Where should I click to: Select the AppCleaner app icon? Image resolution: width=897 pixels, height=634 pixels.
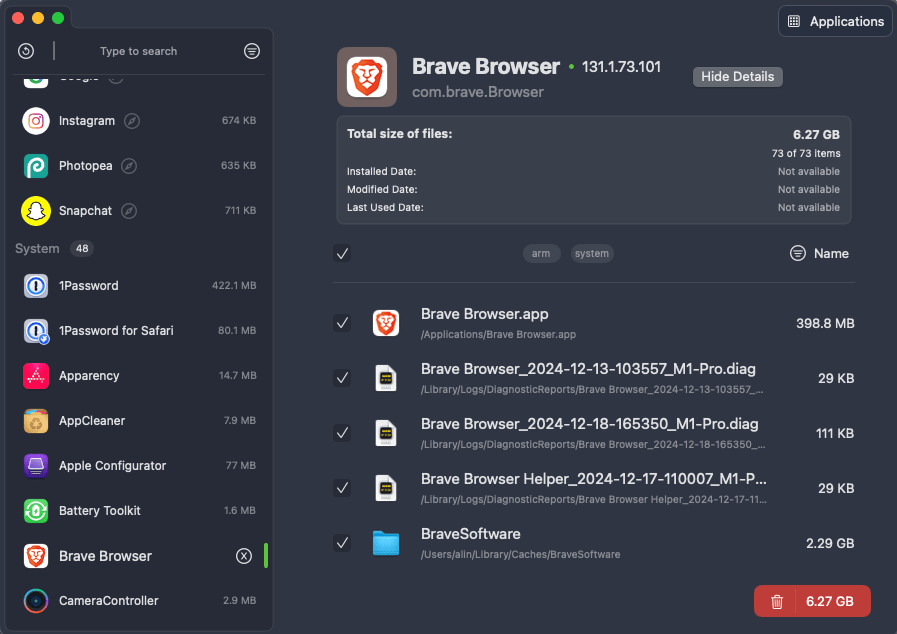[x=36, y=421]
